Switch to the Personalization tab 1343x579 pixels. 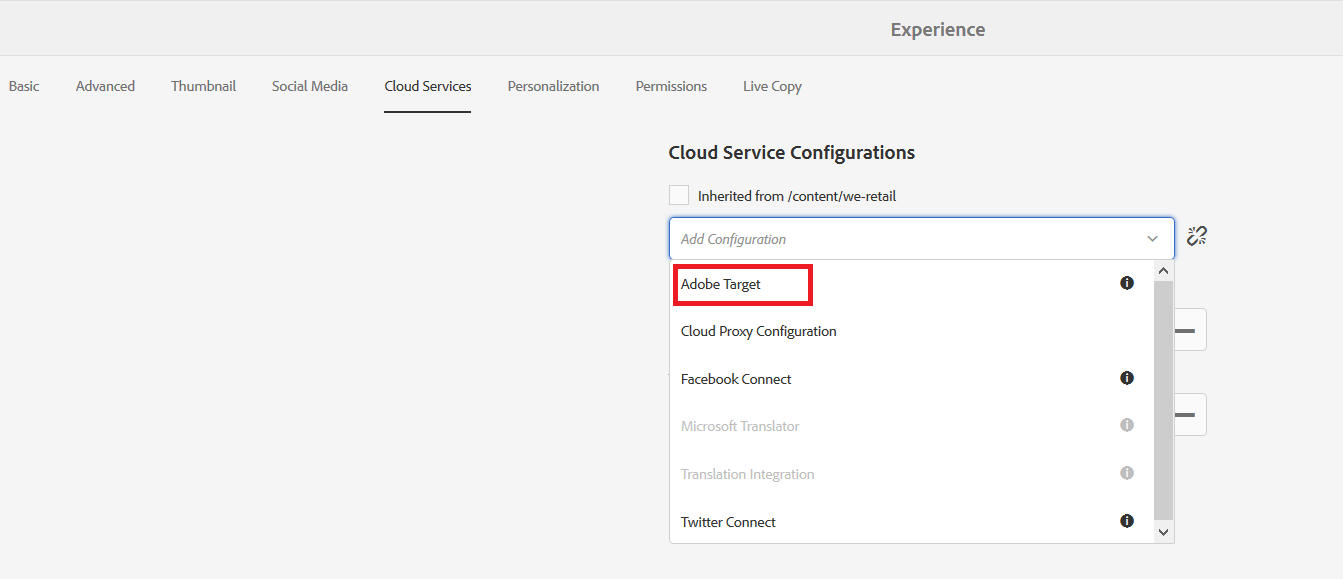[x=553, y=86]
